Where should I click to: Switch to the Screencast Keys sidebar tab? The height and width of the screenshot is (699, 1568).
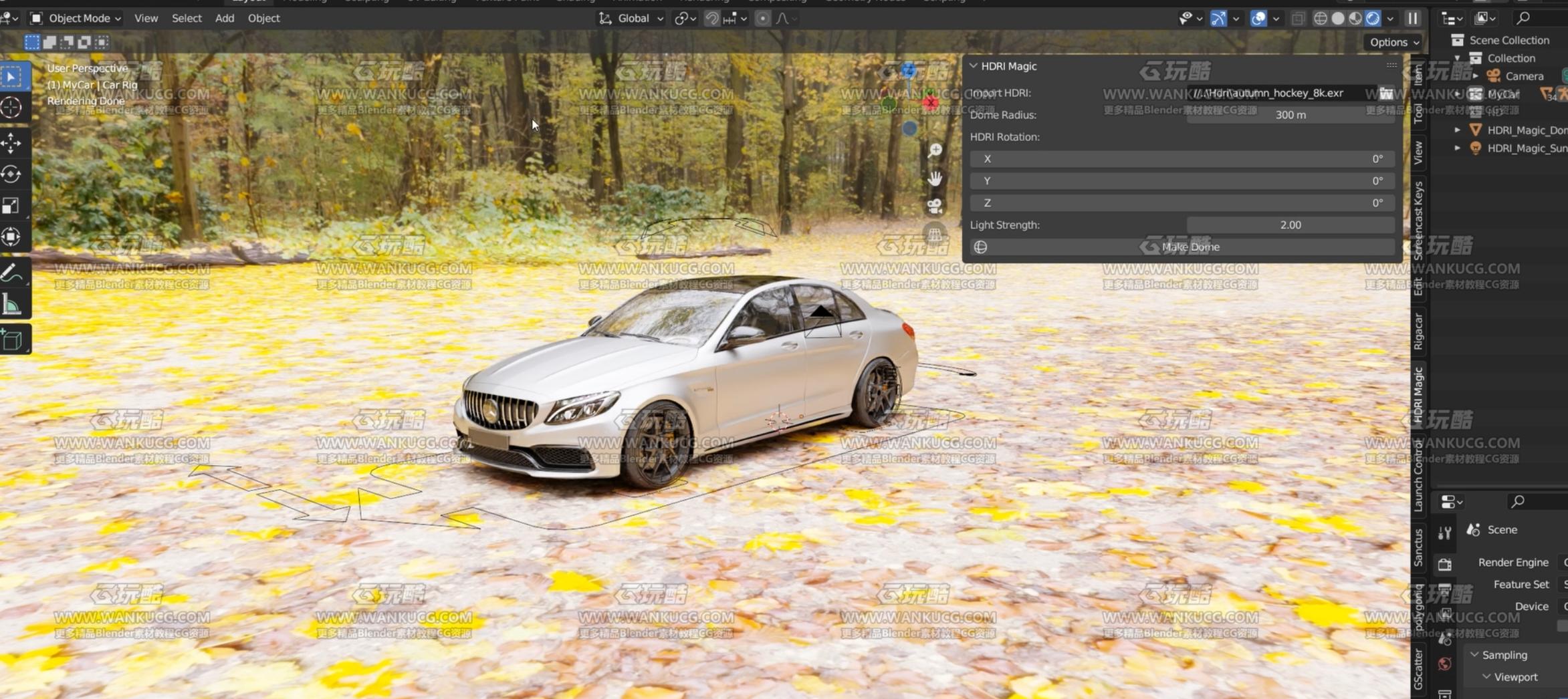coord(1418,221)
